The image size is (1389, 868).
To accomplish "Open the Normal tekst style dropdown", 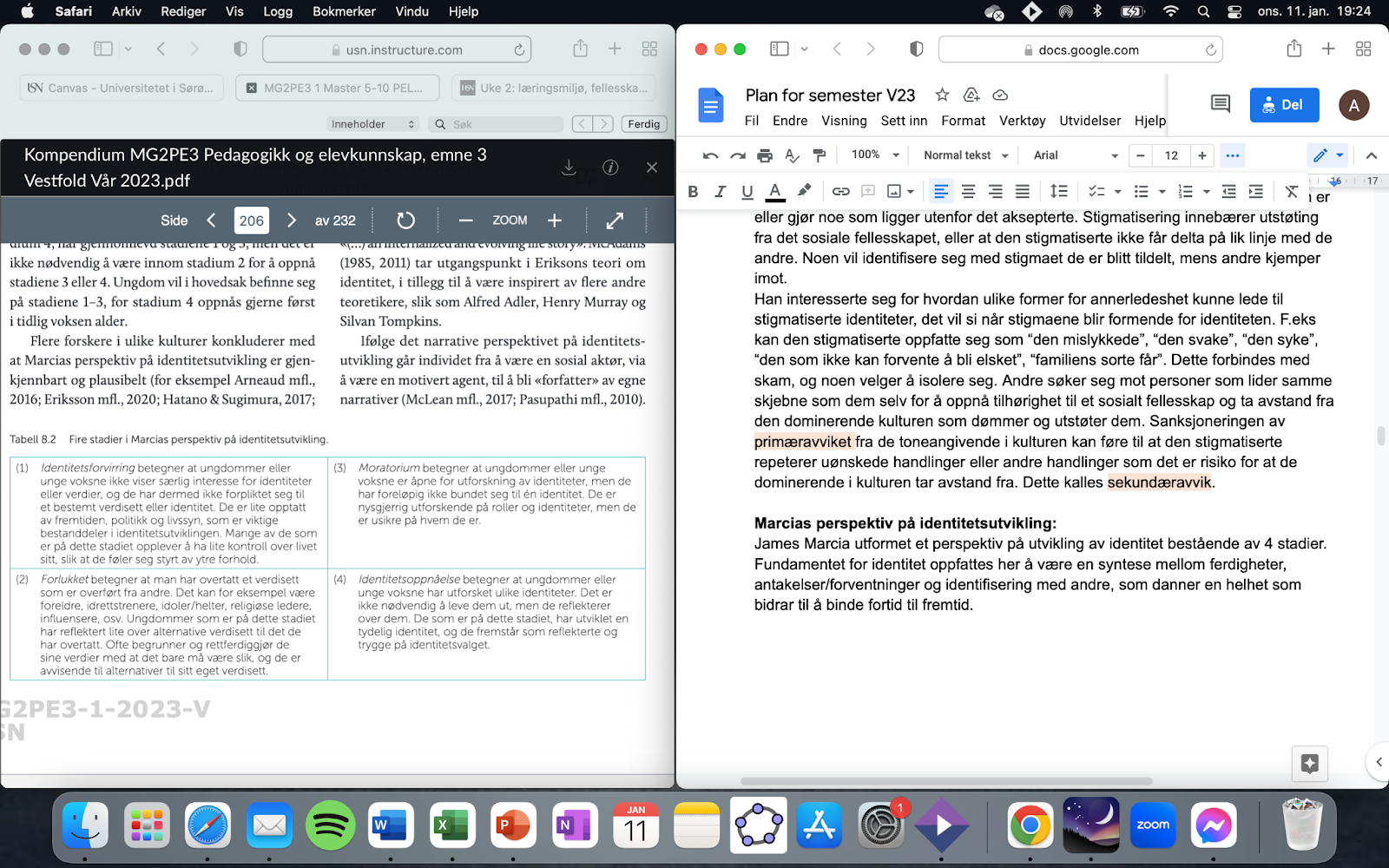I will [x=966, y=155].
